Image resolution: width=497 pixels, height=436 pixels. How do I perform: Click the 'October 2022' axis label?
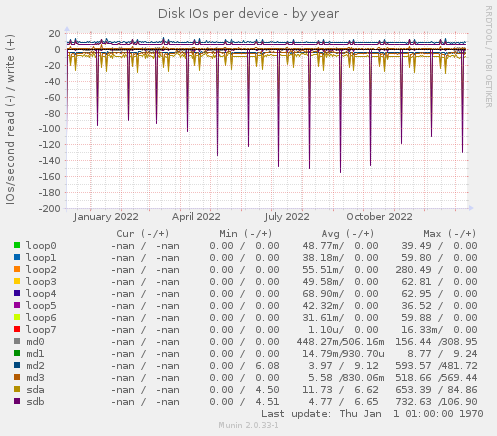click(379, 217)
